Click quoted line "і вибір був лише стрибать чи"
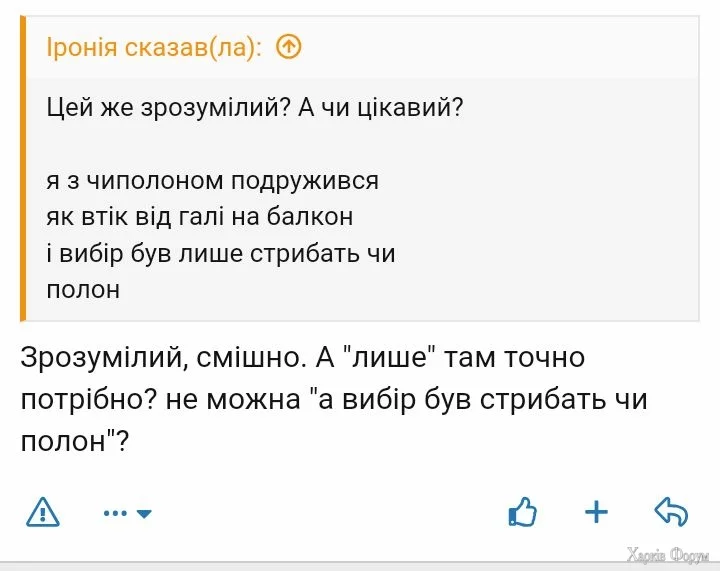The height and width of the screenshot is (571, 720). tap(221, 253)
